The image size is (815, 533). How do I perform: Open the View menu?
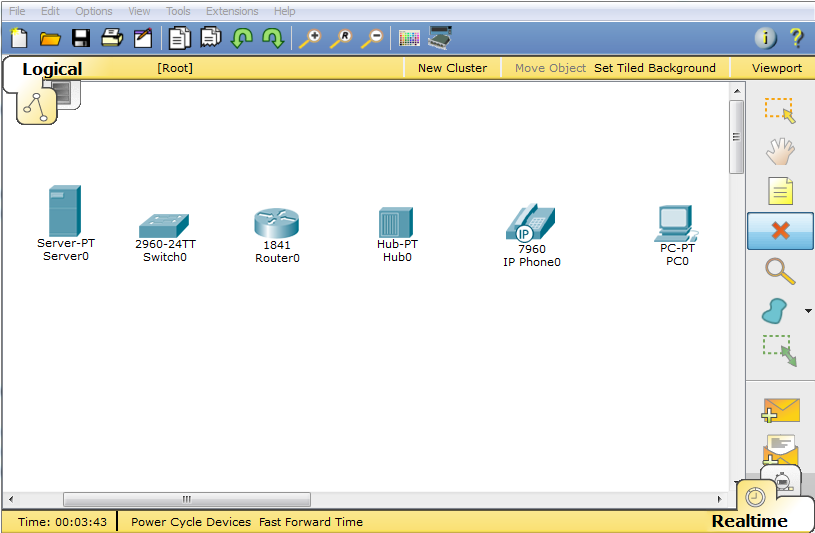click(139, 11)
